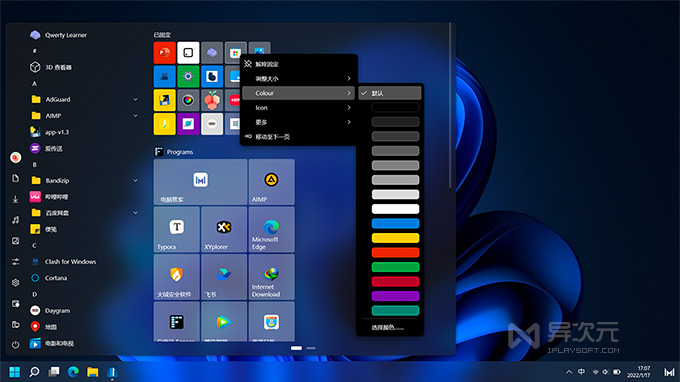Open the pictures sidebar shortcut
This screenshot has height=382, width=680.
coord(16,241)
